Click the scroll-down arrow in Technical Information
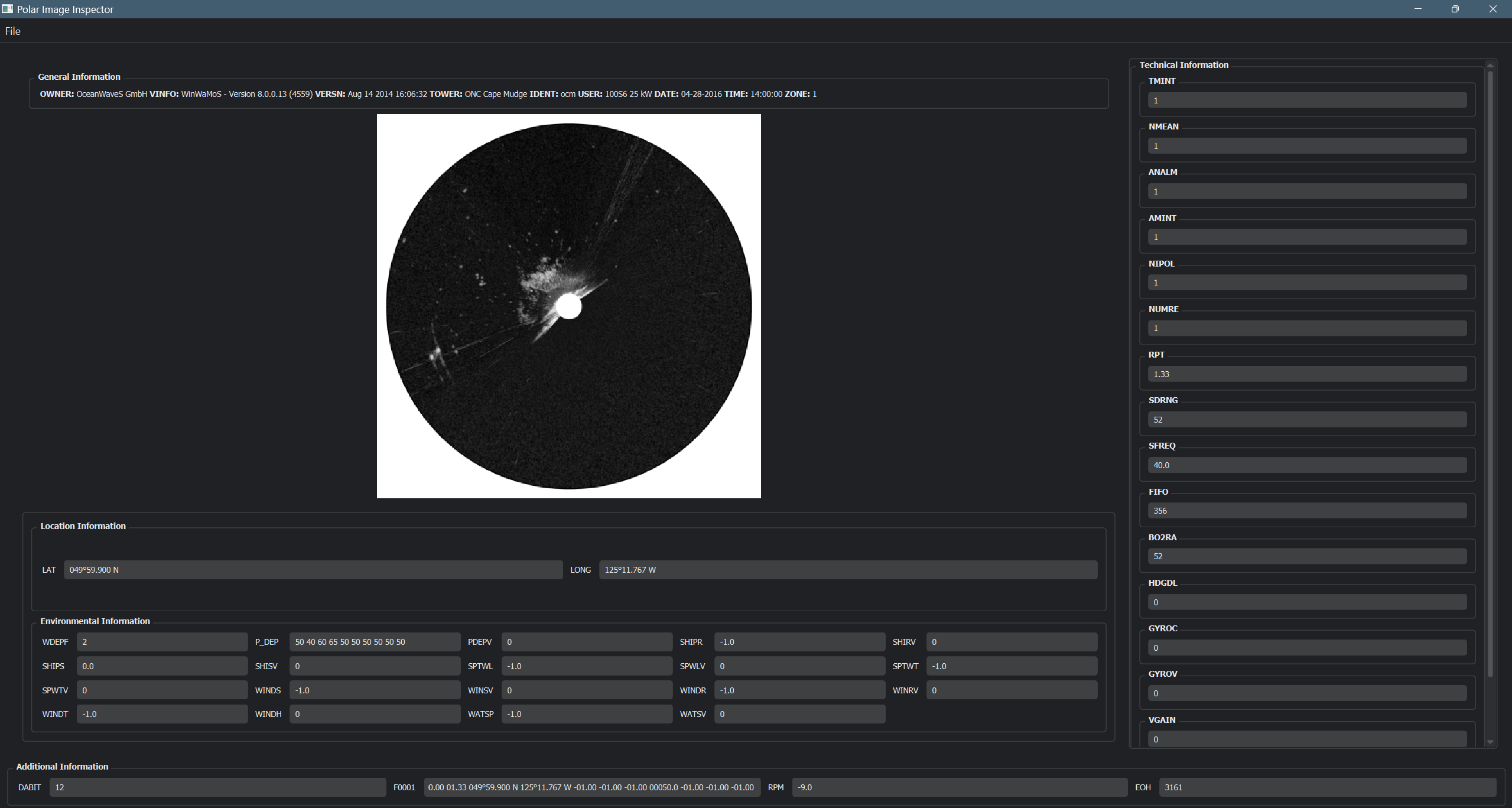Viewport: 1512px width, 808px height. point(1490,742)
